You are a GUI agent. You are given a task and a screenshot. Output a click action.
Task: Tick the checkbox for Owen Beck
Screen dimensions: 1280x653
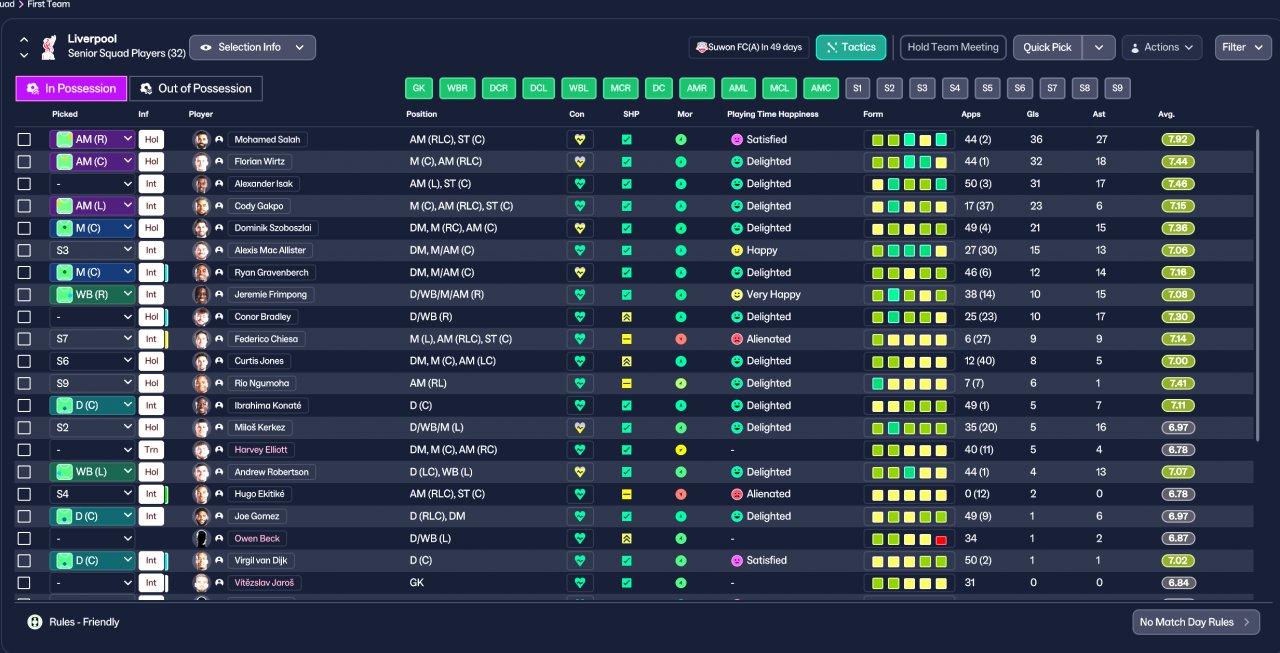click(x=24, y=538)
